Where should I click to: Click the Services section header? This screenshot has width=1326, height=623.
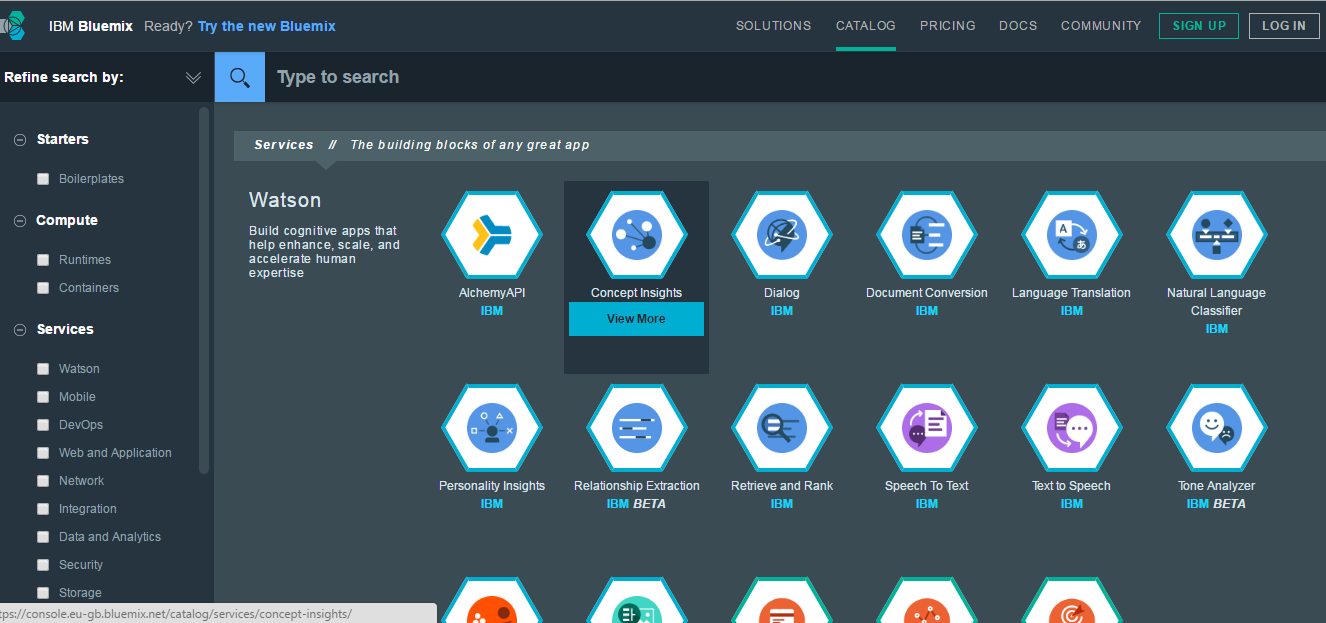(284, 145)
